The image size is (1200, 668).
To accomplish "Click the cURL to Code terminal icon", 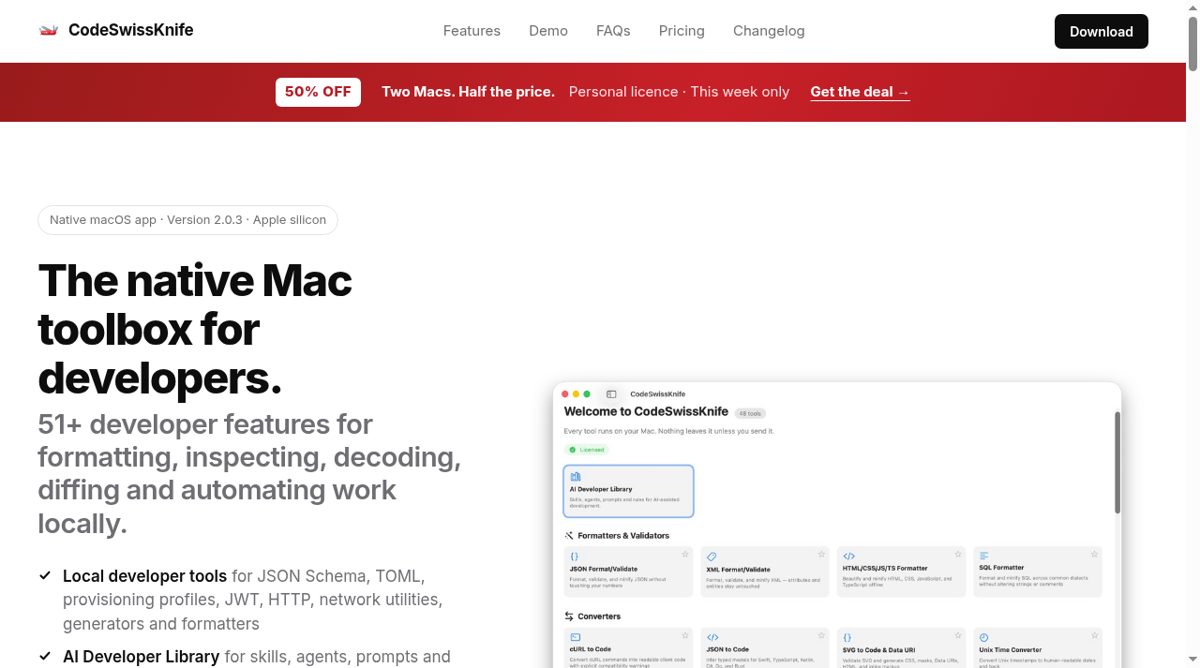I will point(575,637).
